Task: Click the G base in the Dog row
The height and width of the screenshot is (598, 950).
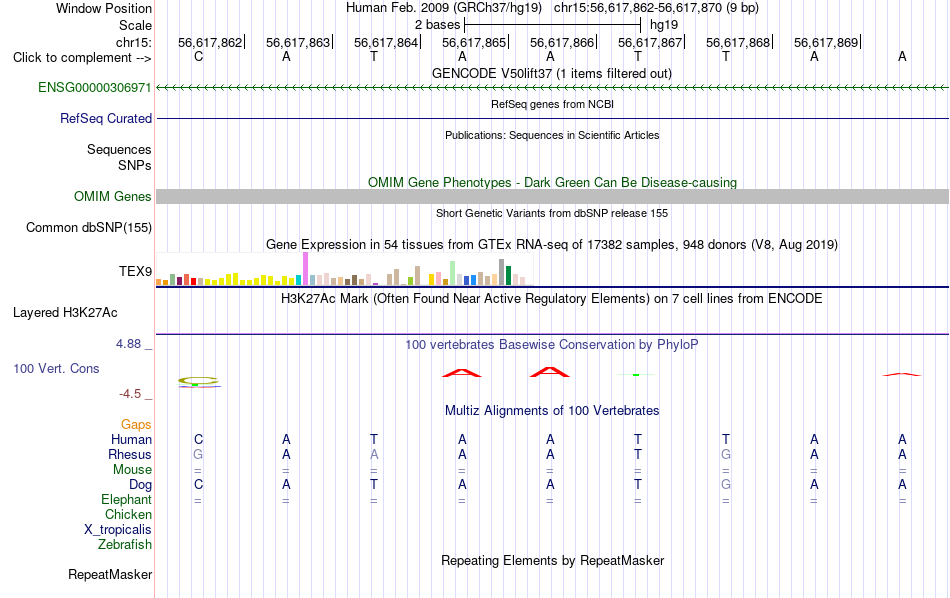Action: [x=726, y=484]
